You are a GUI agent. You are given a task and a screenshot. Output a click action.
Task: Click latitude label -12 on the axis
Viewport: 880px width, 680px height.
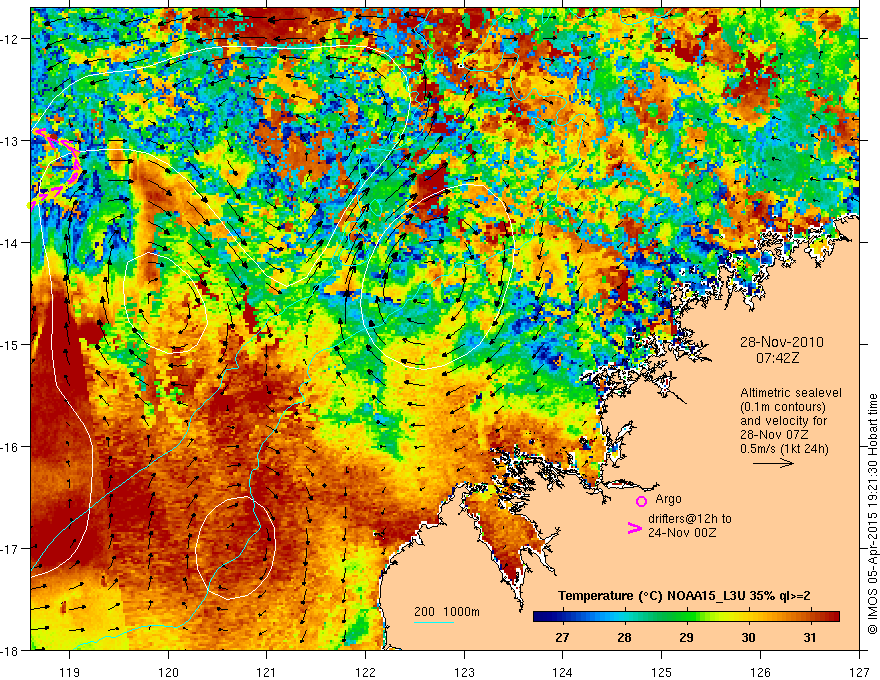10,39
